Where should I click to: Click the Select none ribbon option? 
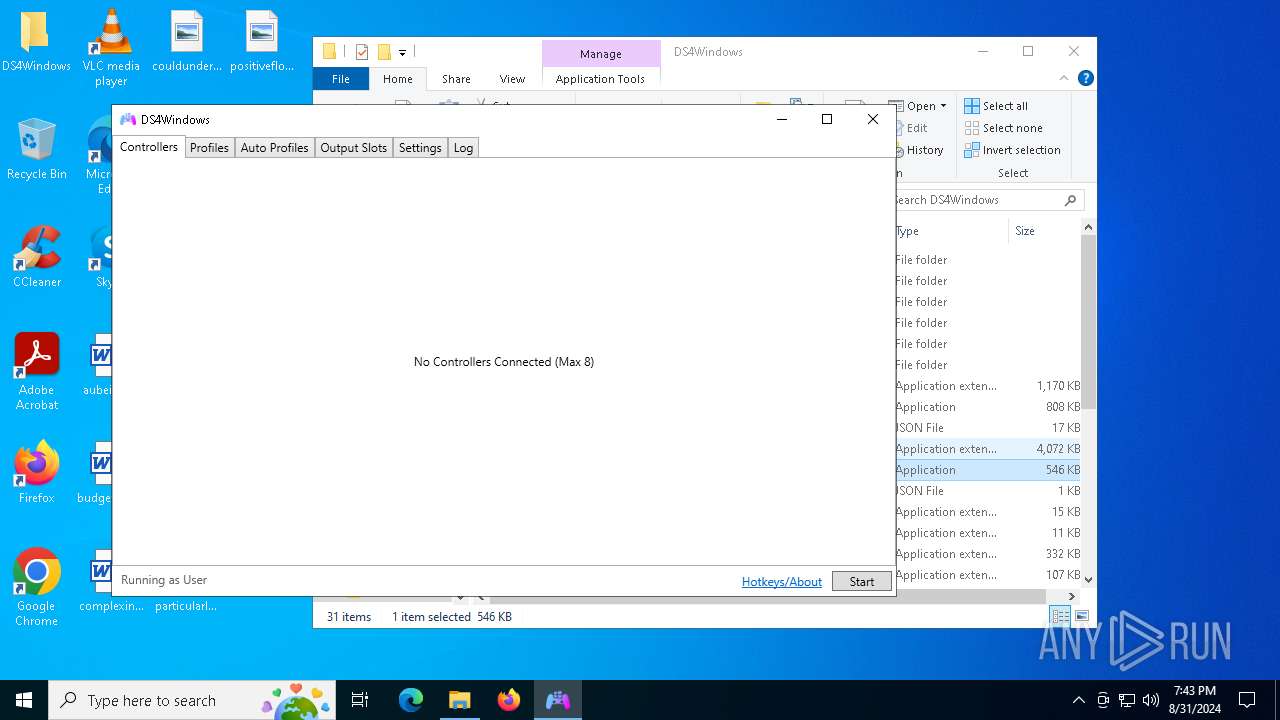(x=1003, y=128)
